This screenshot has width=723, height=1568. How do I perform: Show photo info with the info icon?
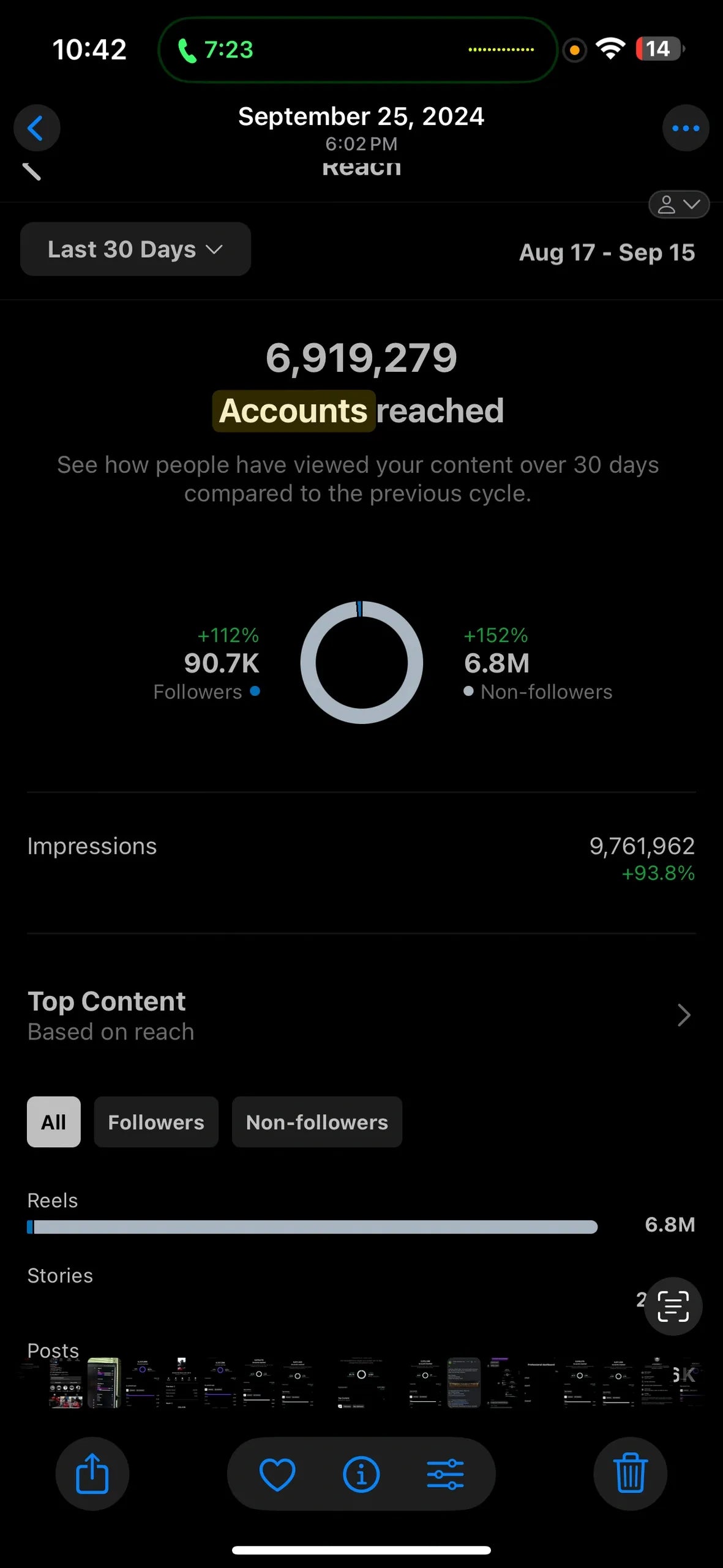point(361,1474)
